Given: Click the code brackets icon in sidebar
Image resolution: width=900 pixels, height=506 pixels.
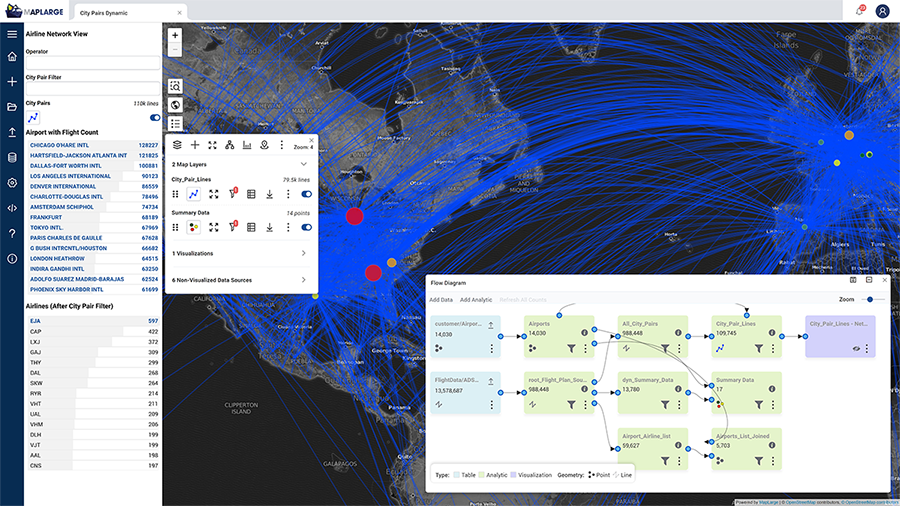Looking at the screenshot, I should 12,208.
